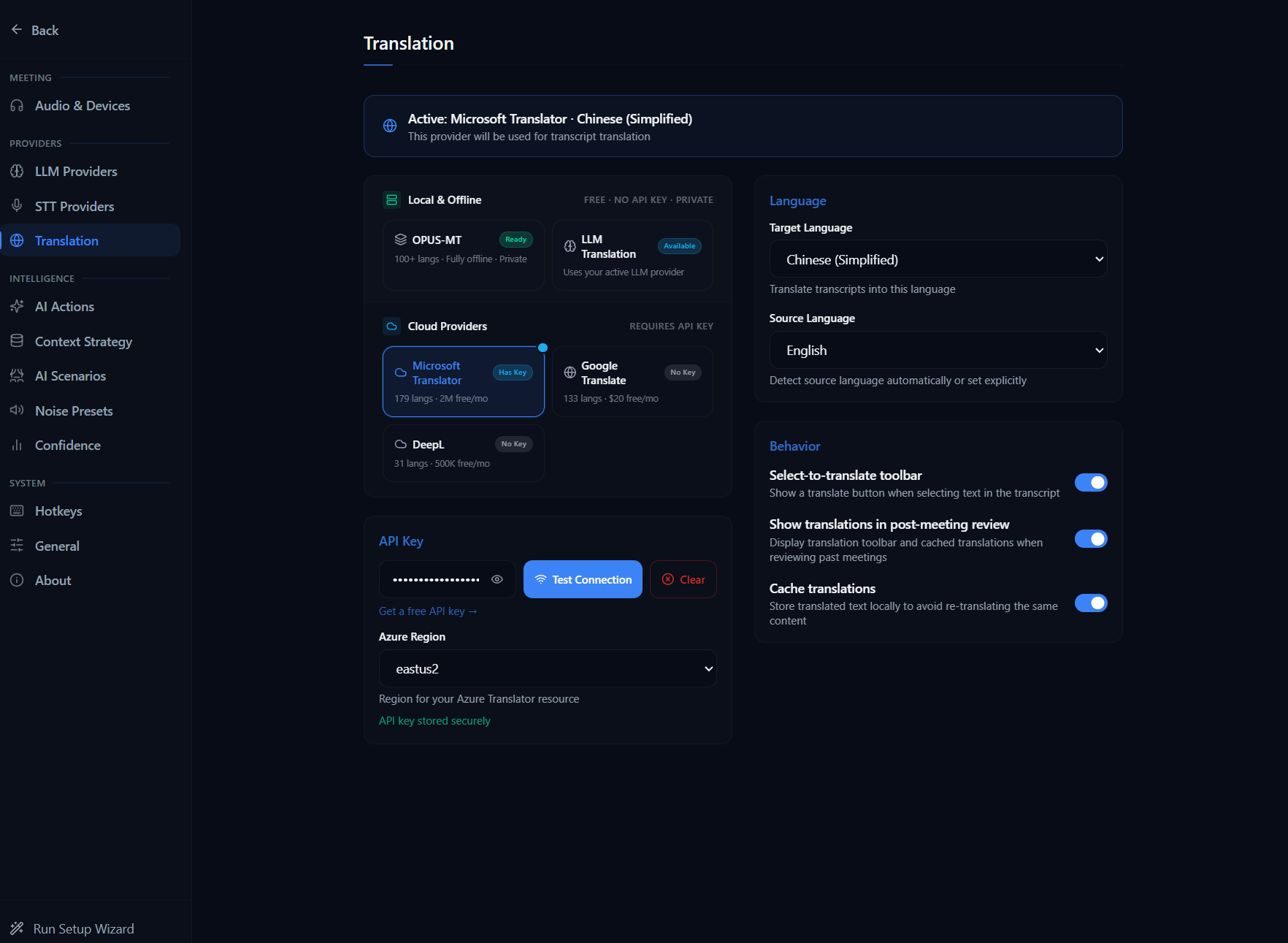Disable the Select-to-translate toolbar switch
The height and width of the screenshot is (943, 1288).
point(1090,483)
